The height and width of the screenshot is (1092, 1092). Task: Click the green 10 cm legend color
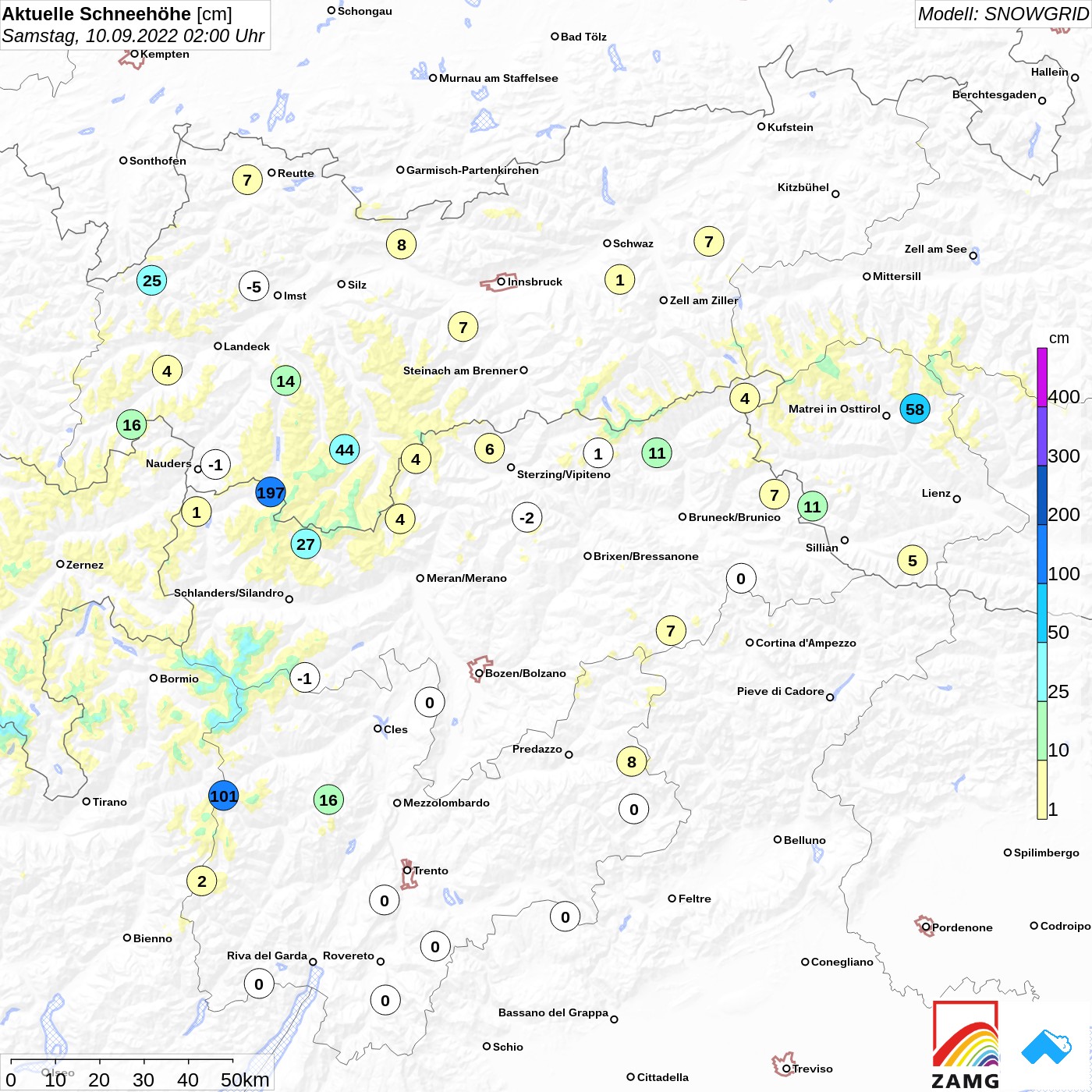pos(1042,731)
